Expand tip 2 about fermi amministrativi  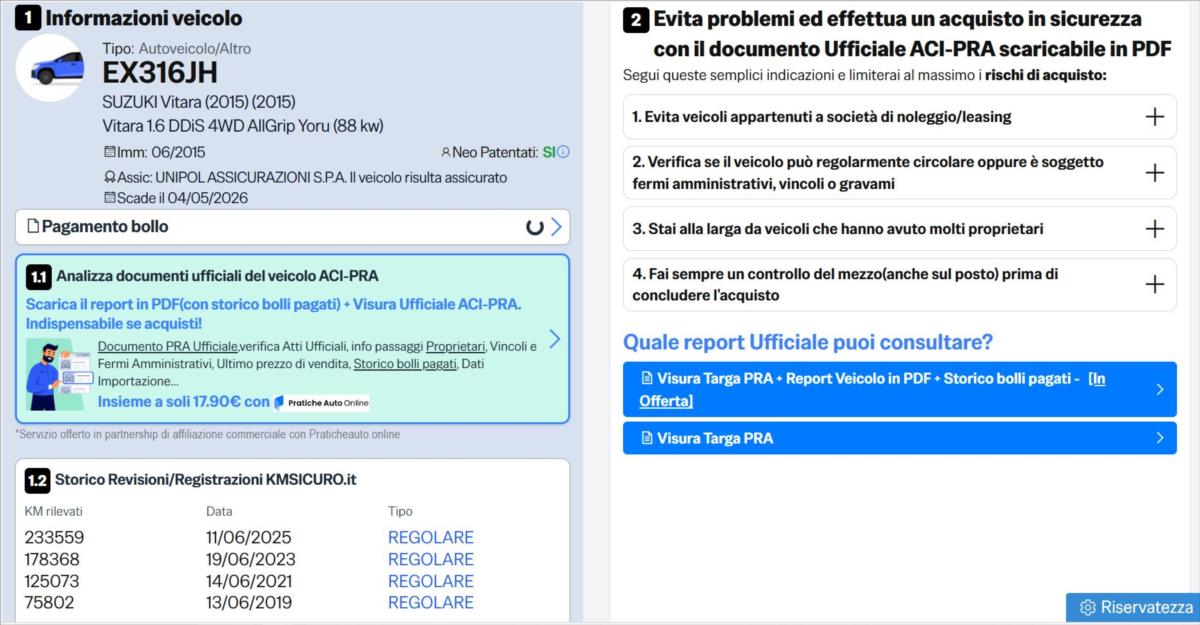[1154, 173]
